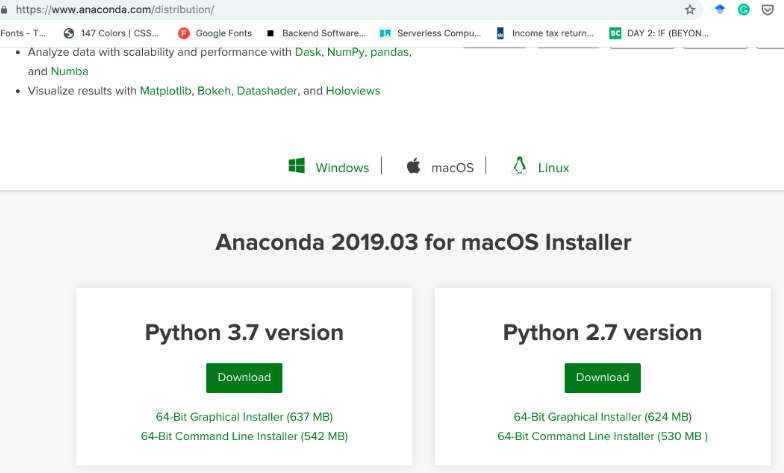Click the Linux penguin icon

click(x=520, y=166)
